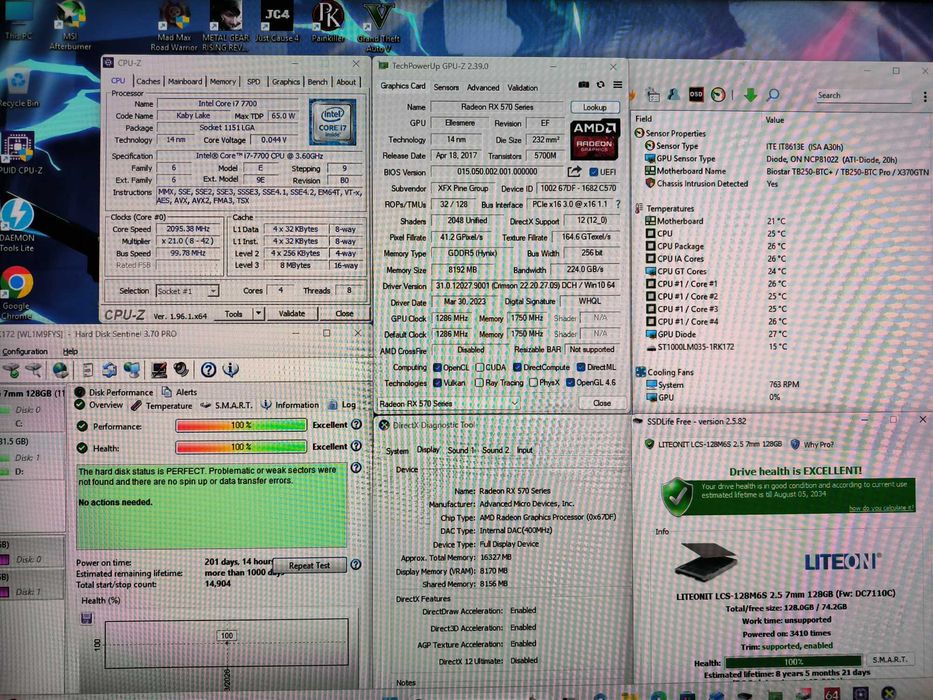Open Just Cause 4 desktop shortcut

[x=277, y=23]
